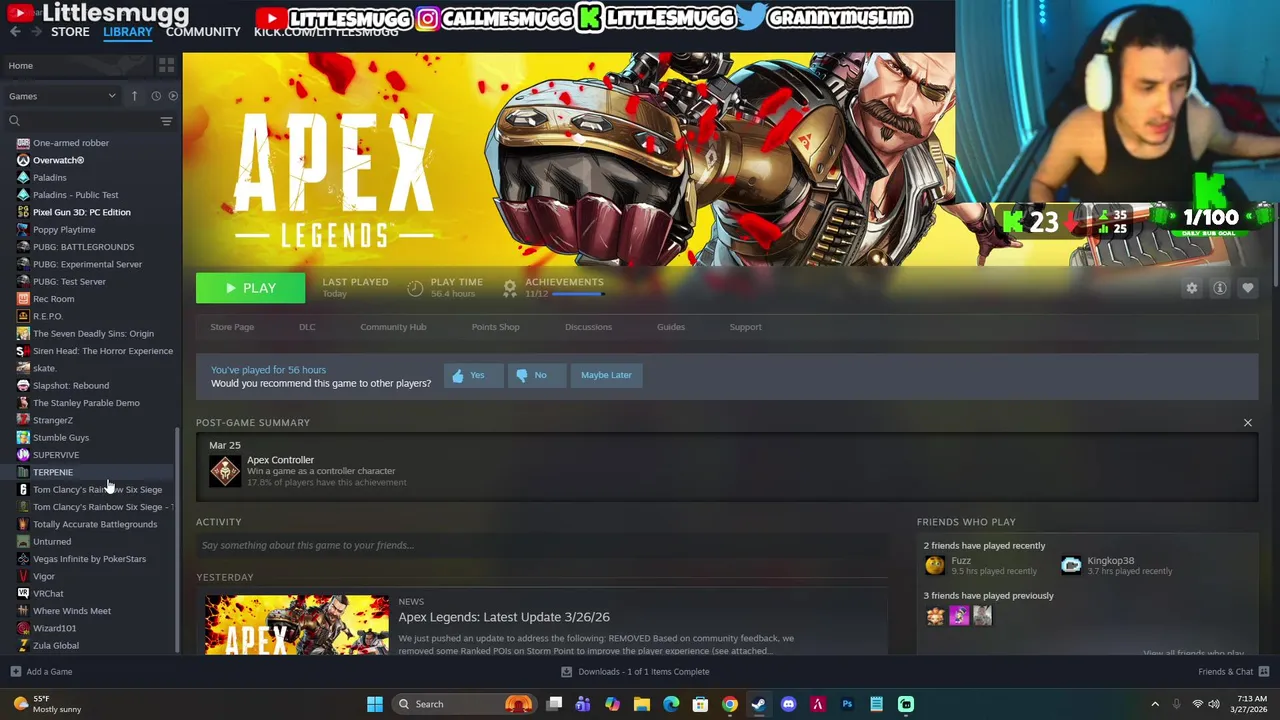The height and width of the screenshot is (720, 1280).
Task: Open Microsoft Edge from the taskbar
Action: point(671,704)
